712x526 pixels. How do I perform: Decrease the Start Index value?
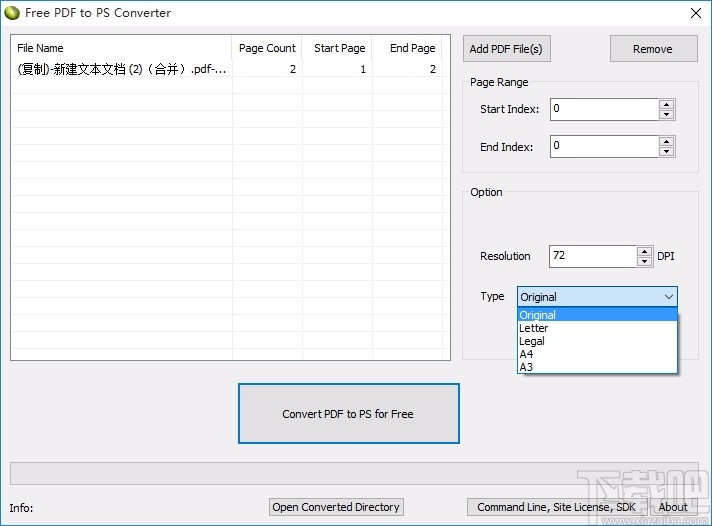pyautogui.click(x=667, y=114)
